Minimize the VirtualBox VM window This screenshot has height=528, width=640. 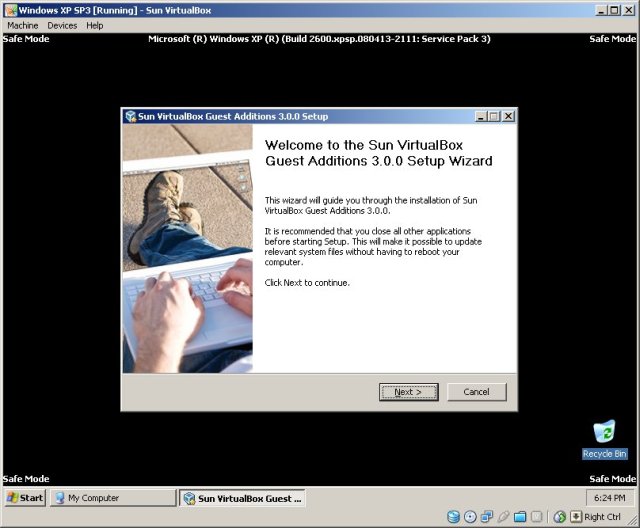point(601,10)
